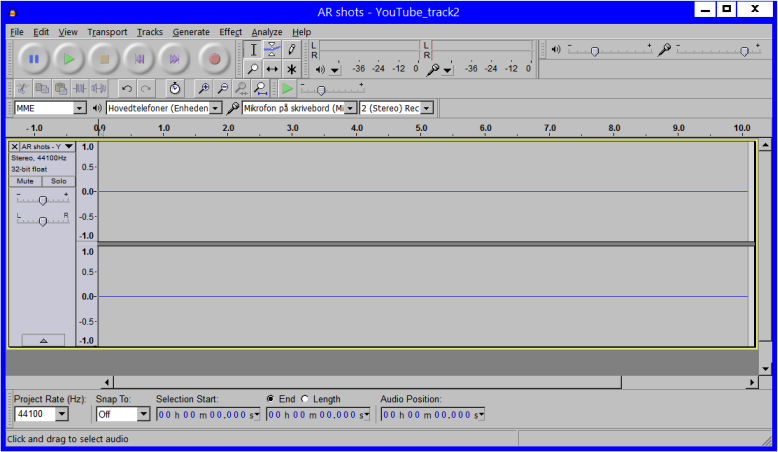Click the track pan L/R slider handle
Viewport: 778px width, 452px height.
pyautogui.click(x=43, y=221)
